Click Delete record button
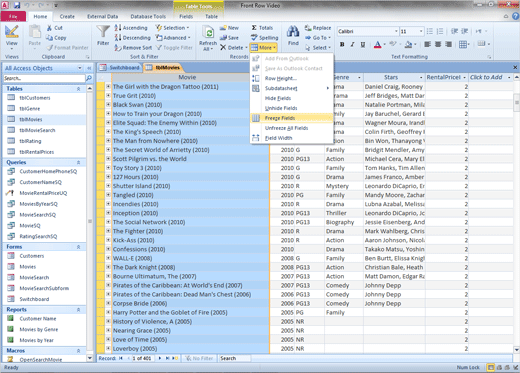 tap(232, 48)
